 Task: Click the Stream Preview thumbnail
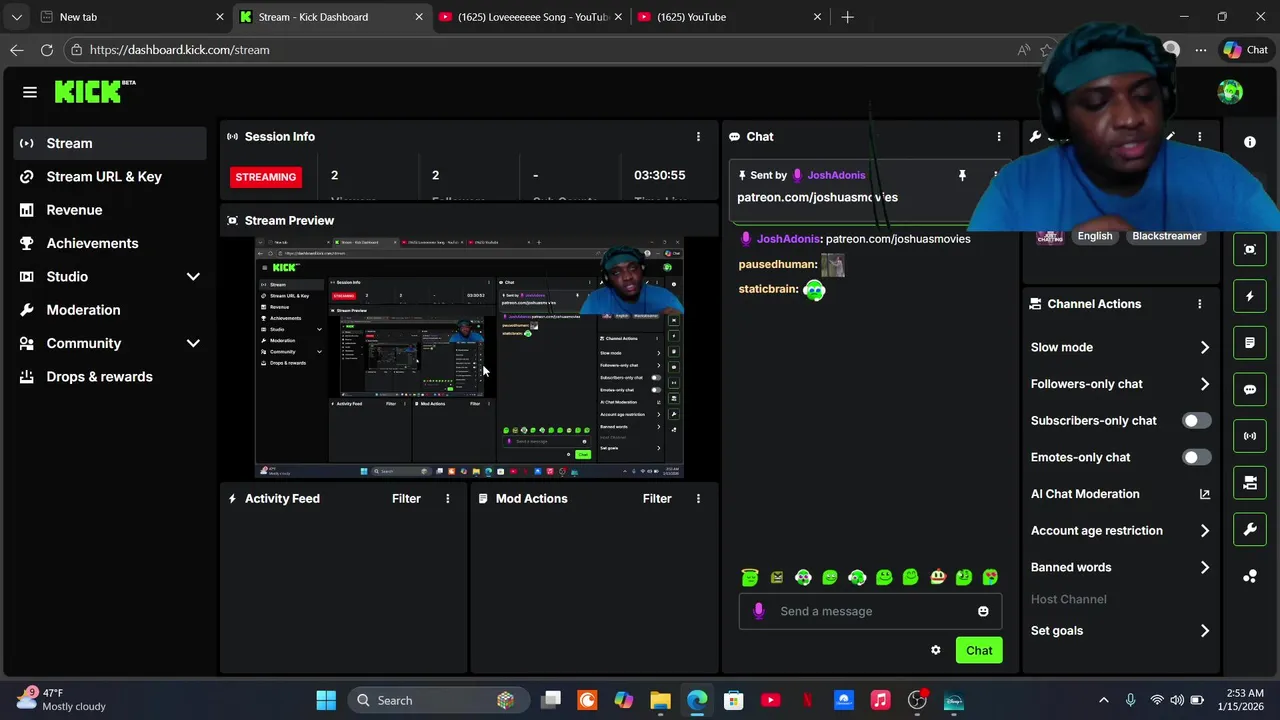[469, 357]
